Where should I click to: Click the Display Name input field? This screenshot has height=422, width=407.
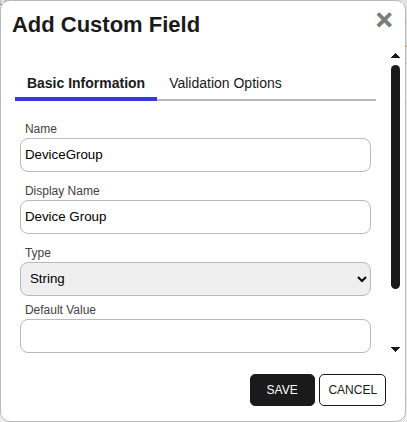coord(195,217)
